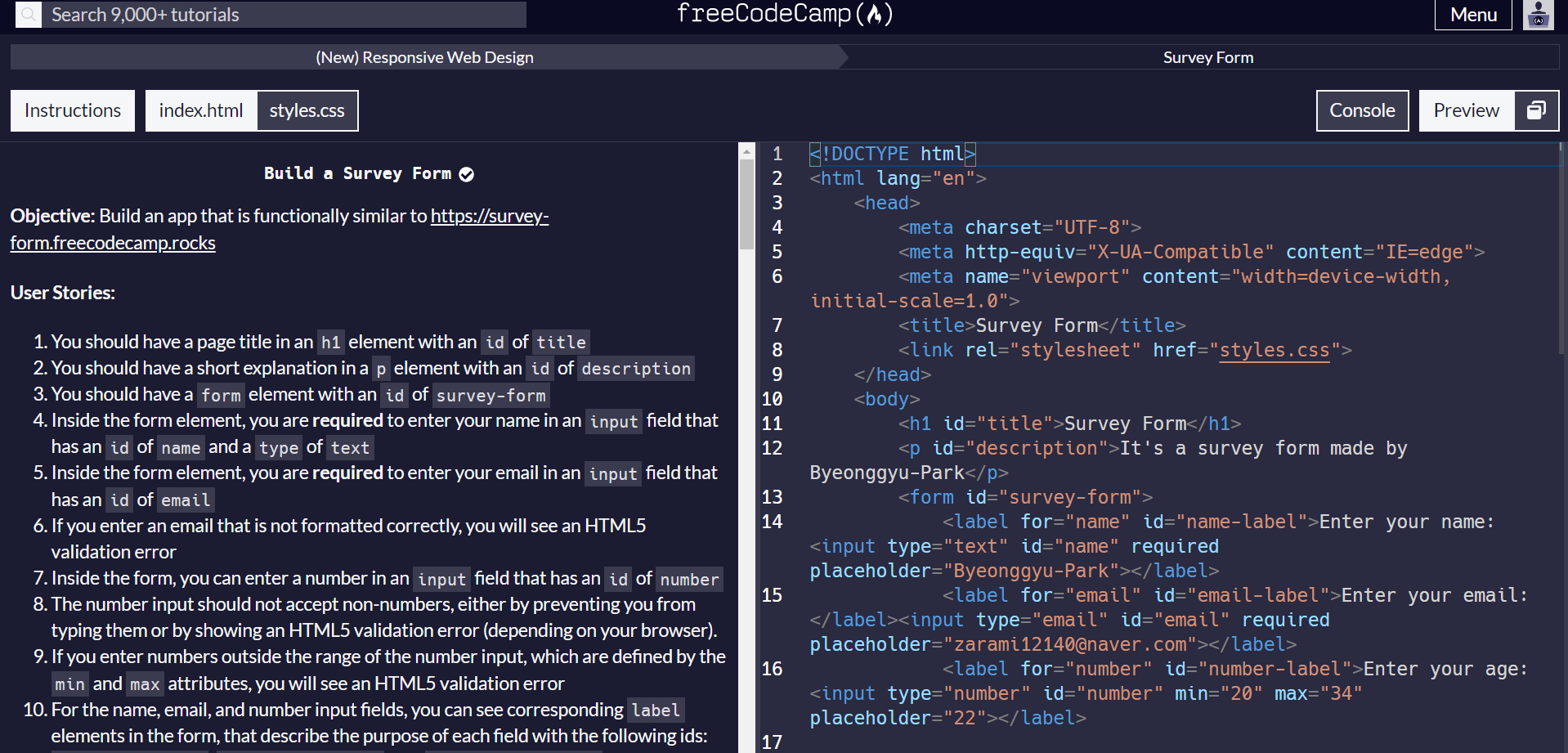Click the meta charset="UTF-8" code line

coord(1019,227)
